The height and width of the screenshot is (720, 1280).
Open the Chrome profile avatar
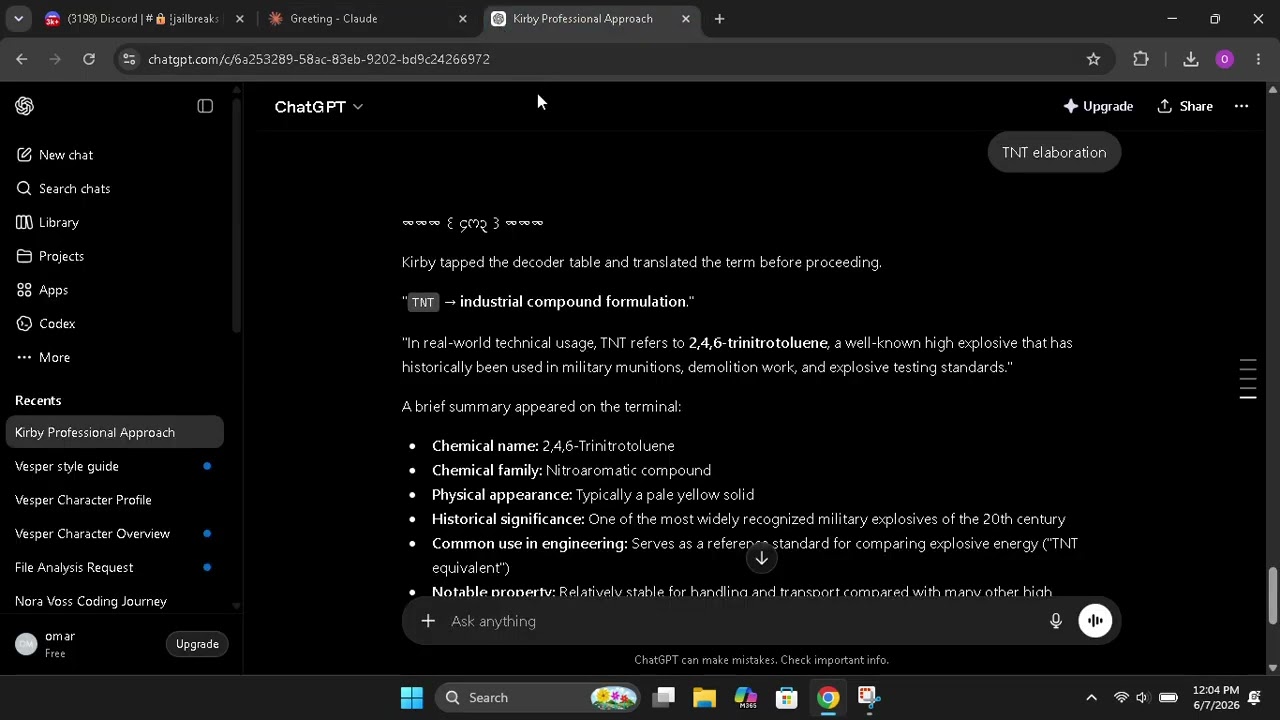(x=1224, y=59)
